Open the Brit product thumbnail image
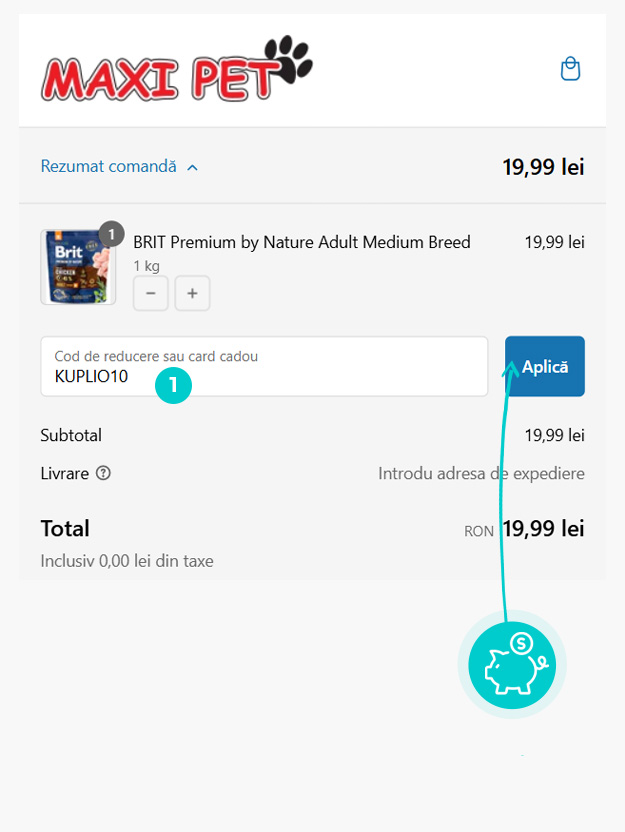625x832 pixels. tap(77, 267)
